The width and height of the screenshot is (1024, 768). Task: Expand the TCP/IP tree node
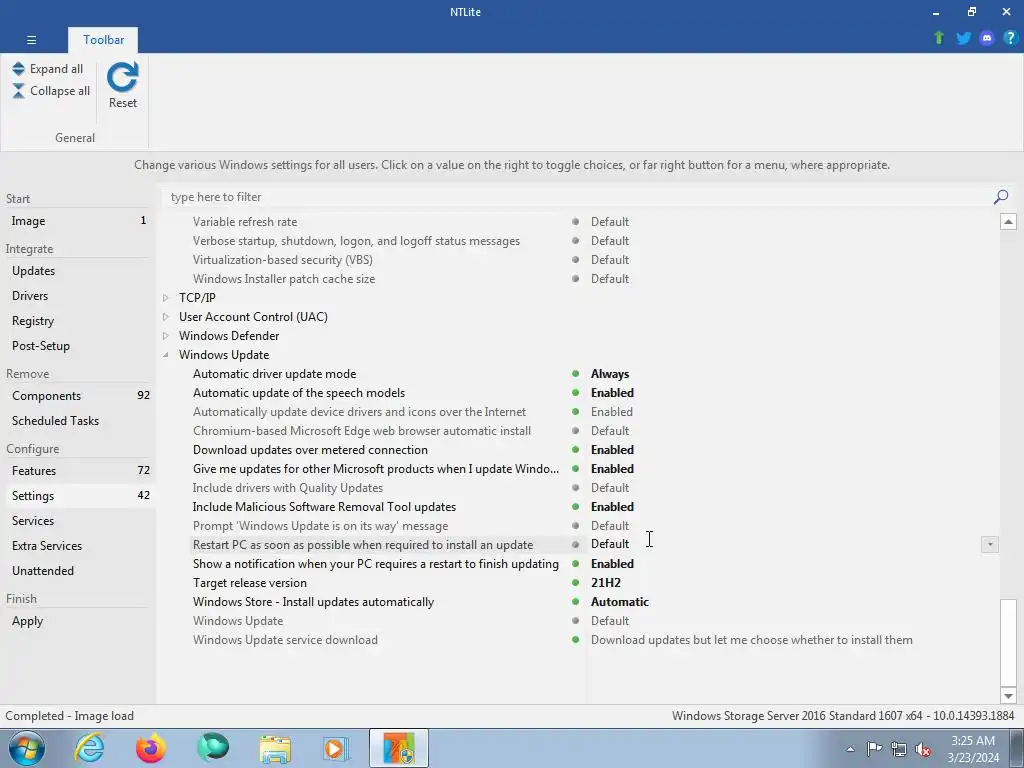pyautogui.click(x=166, y=298)
